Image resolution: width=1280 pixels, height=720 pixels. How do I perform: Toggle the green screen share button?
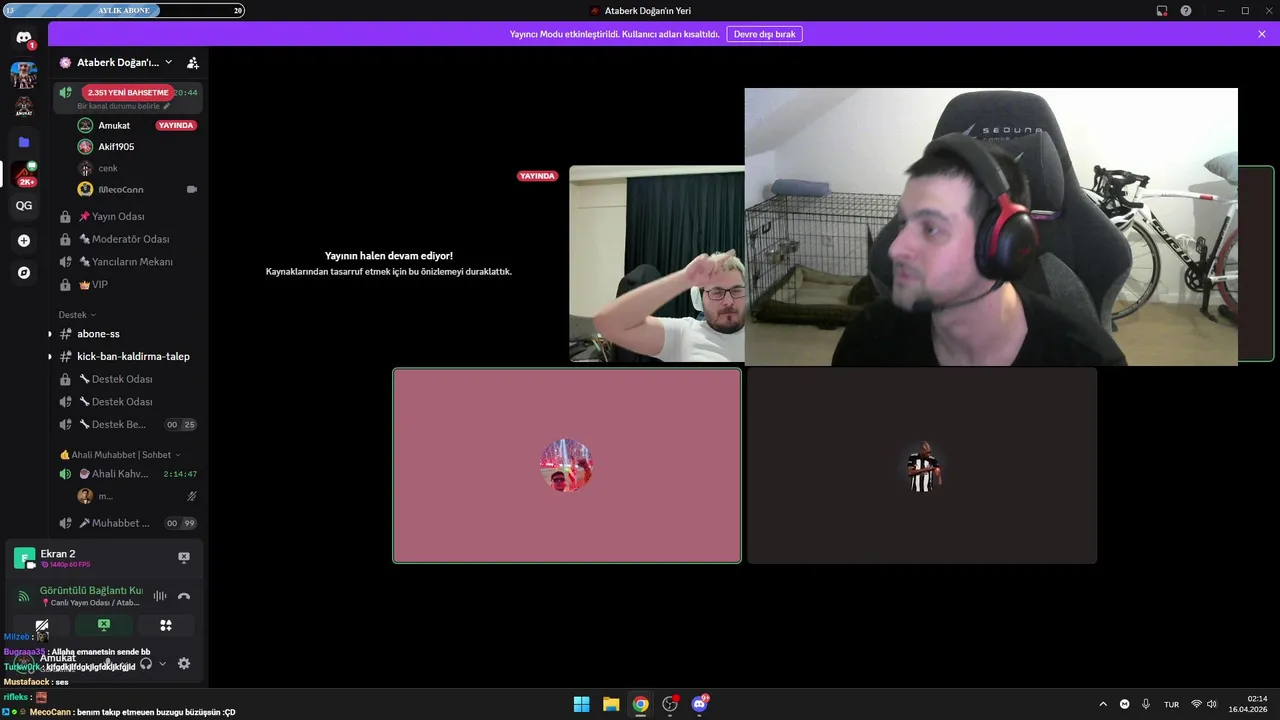pos(104,625)
